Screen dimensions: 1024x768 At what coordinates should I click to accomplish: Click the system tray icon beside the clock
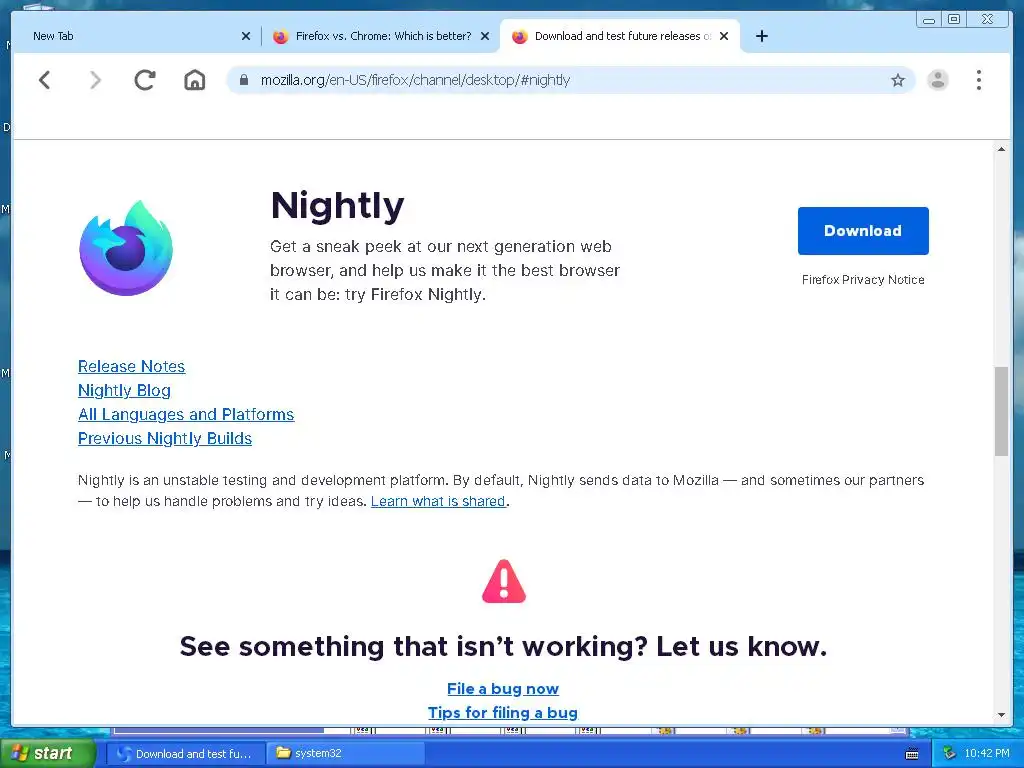click(949, 754)
